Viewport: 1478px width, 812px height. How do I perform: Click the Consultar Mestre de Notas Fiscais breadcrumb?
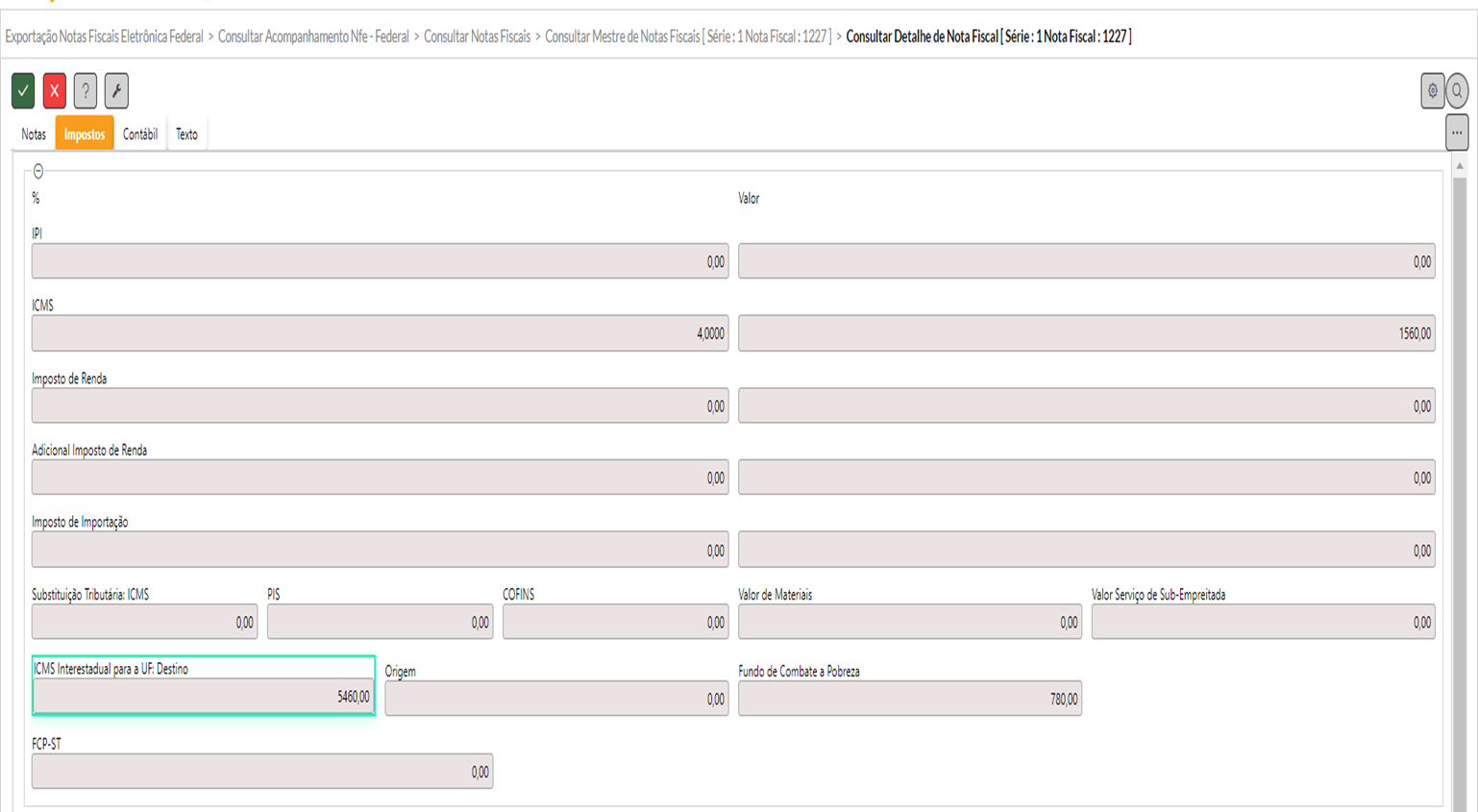[688, 37]
